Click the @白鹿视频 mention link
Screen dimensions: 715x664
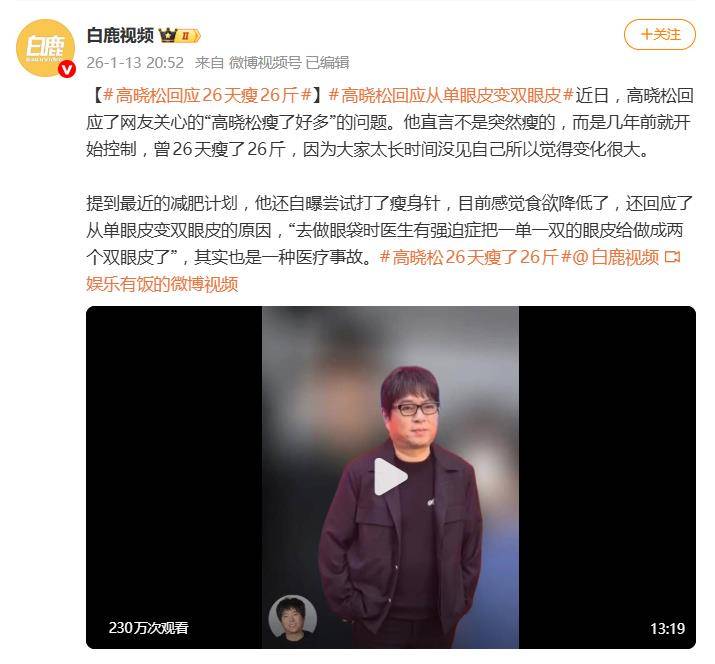(x=616, y=257)
